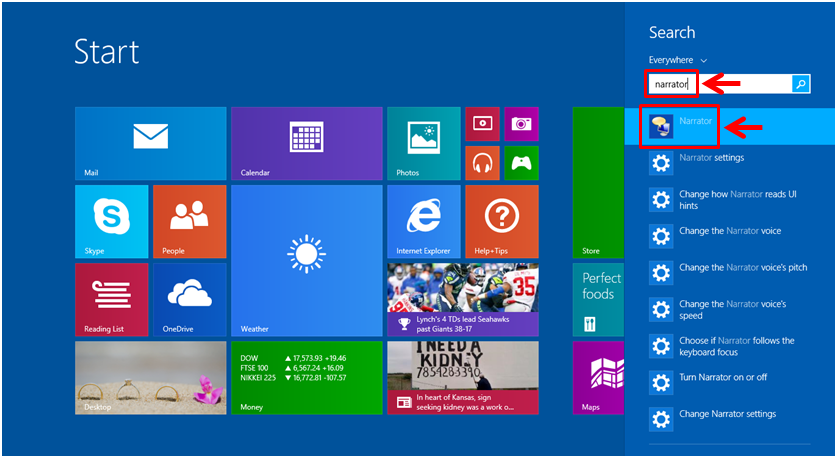Launch Internet Explorer tile
The image size is (836, 457).
click(424, 222)
